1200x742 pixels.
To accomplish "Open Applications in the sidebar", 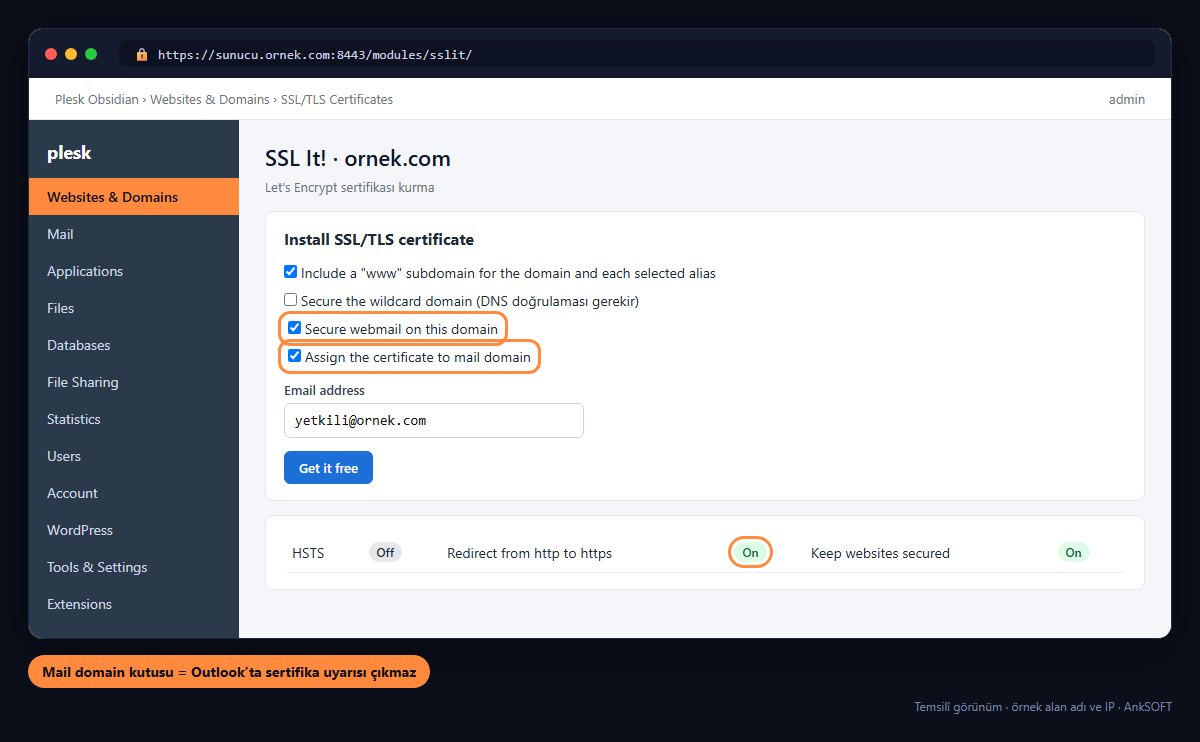I will tap(134, 271).
